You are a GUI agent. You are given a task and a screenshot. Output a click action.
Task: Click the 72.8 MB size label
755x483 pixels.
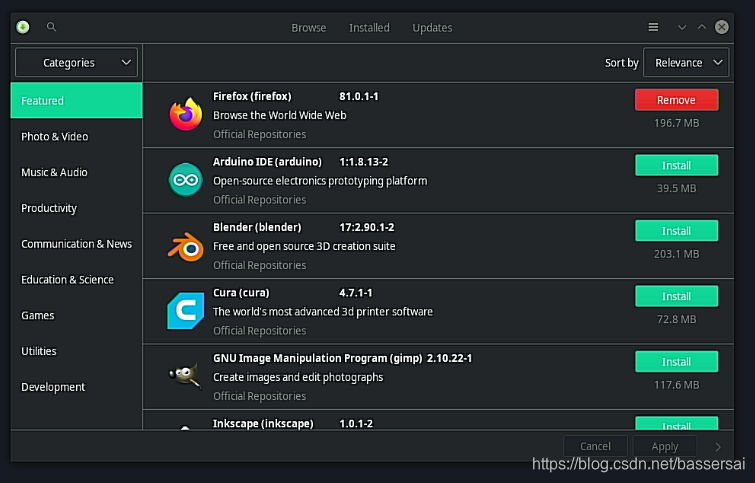pyautogui.click(x=677, y=320)
